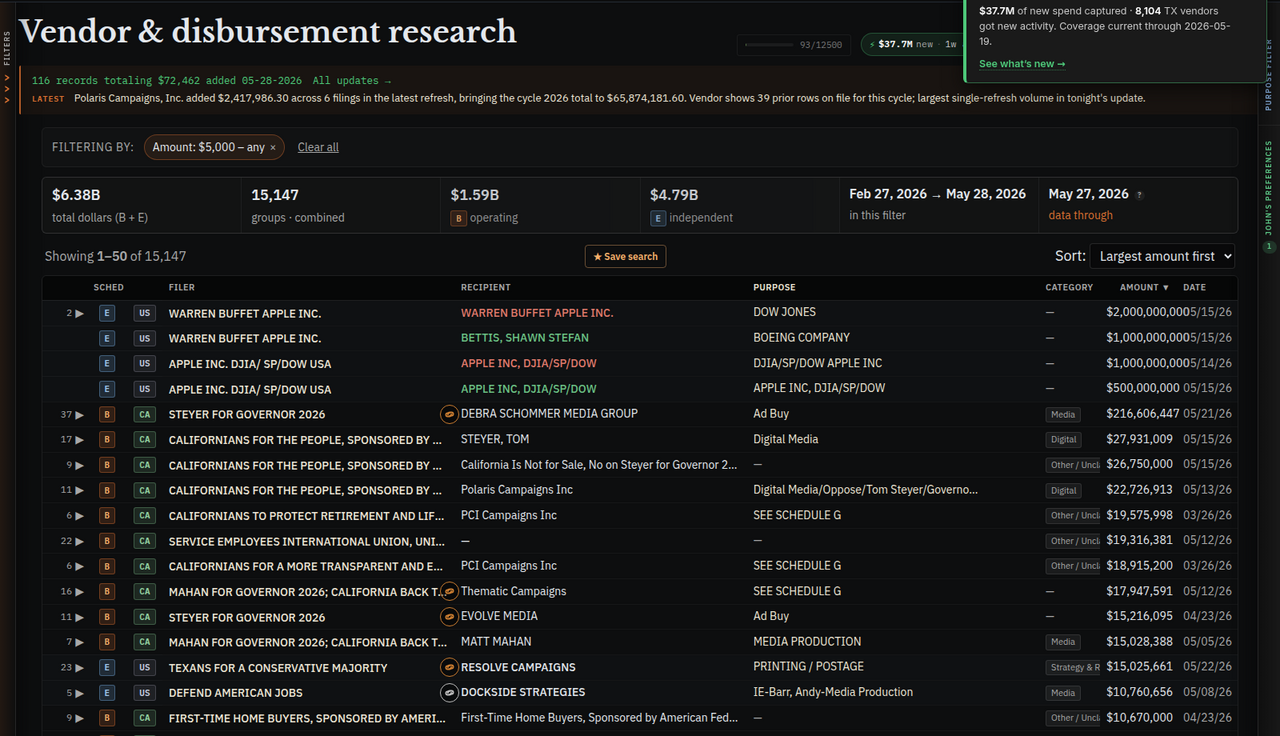Viewport: 1280px width, 736px height.
Task: Select the FILER column header
Action: (181, 287)
